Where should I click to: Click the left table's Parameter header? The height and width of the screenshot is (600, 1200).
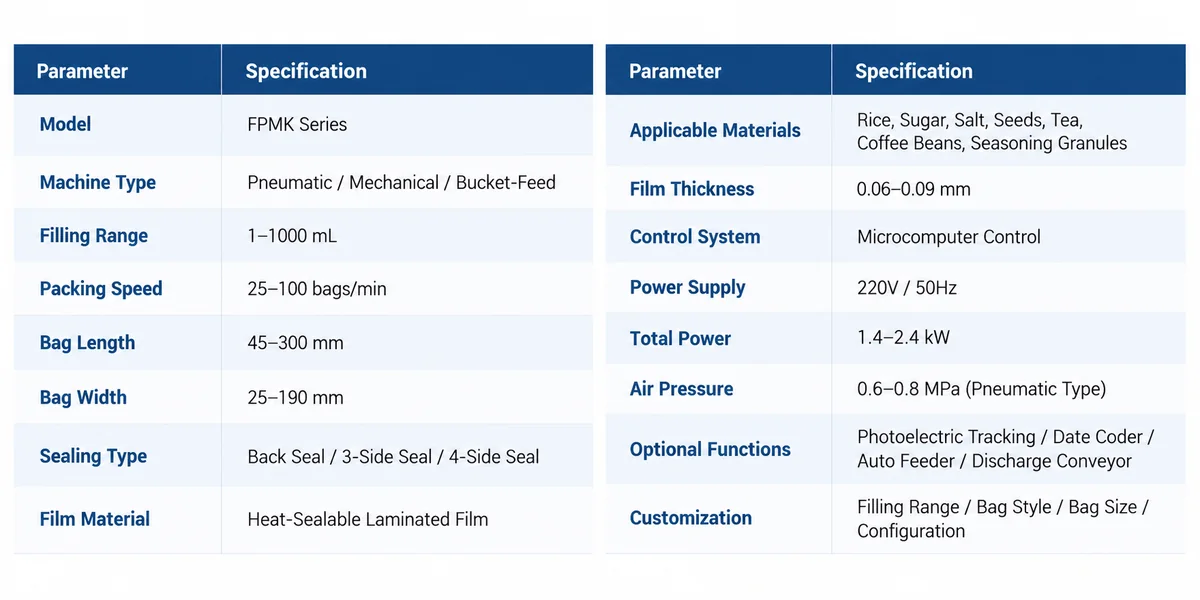(82, 71)
